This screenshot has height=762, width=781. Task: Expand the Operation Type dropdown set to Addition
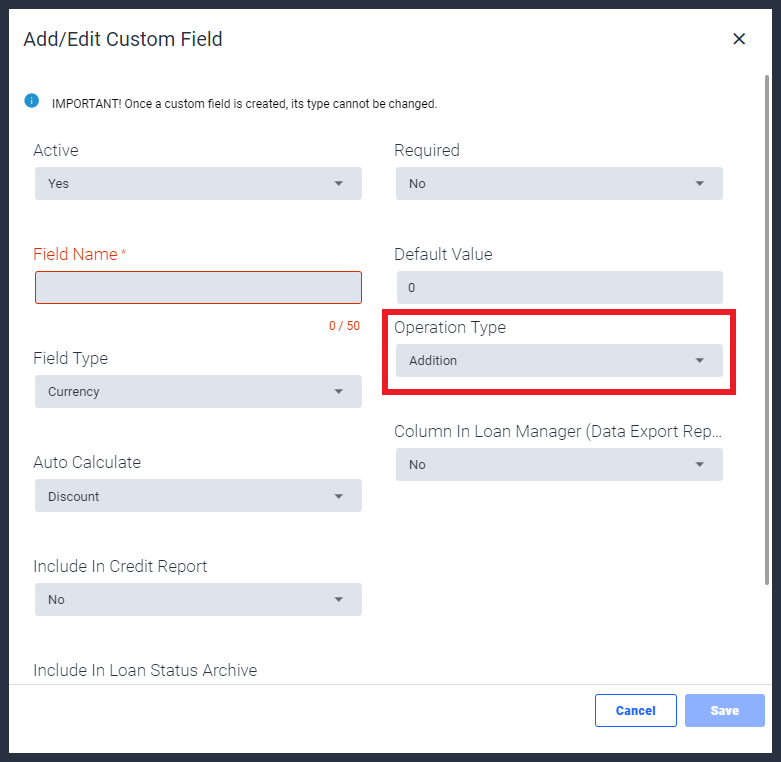point(559,360)
